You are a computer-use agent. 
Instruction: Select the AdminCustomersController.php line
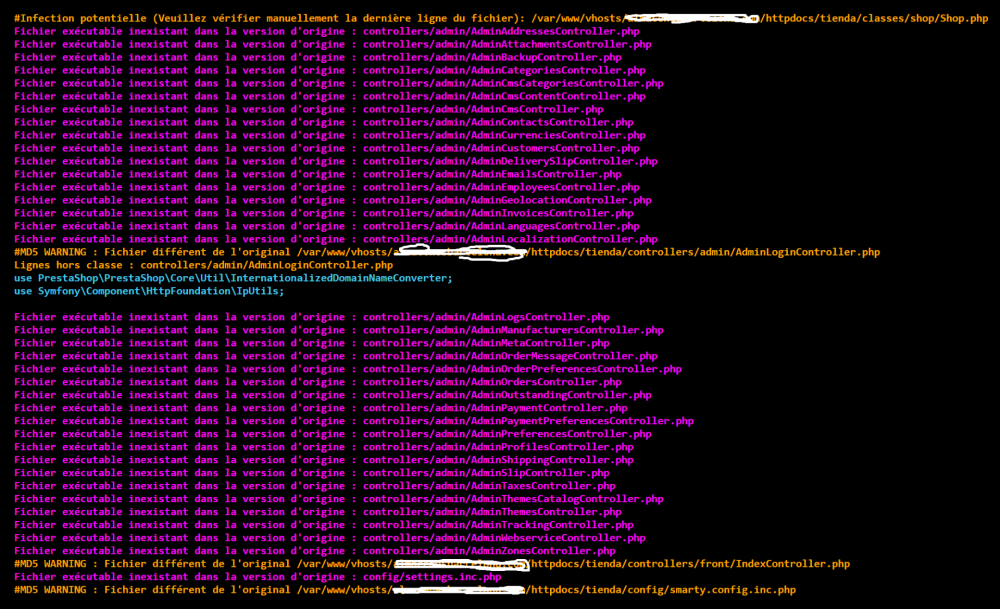(327, 148)
